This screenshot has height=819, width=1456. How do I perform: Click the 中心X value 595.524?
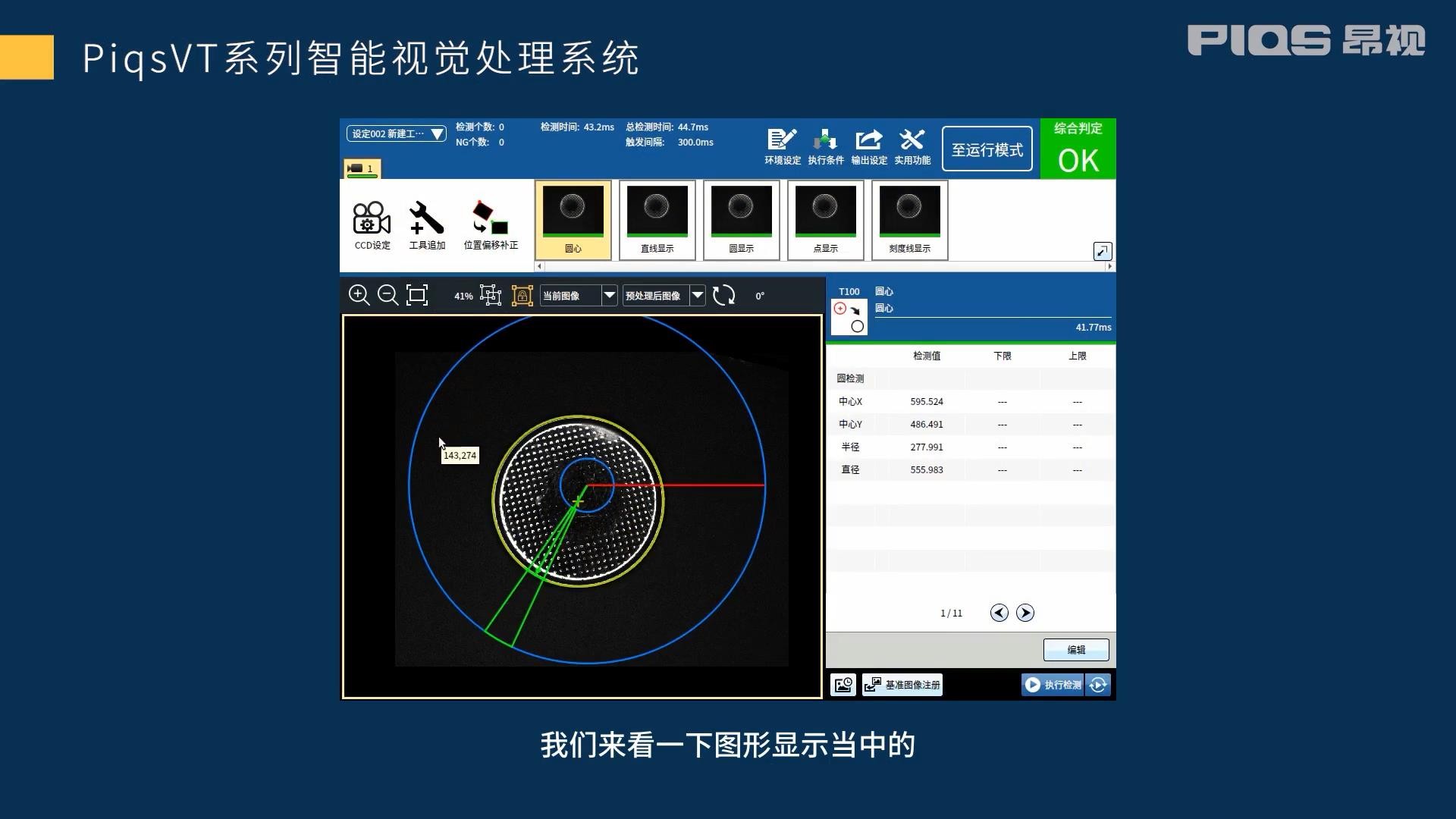tap(927, 402)
